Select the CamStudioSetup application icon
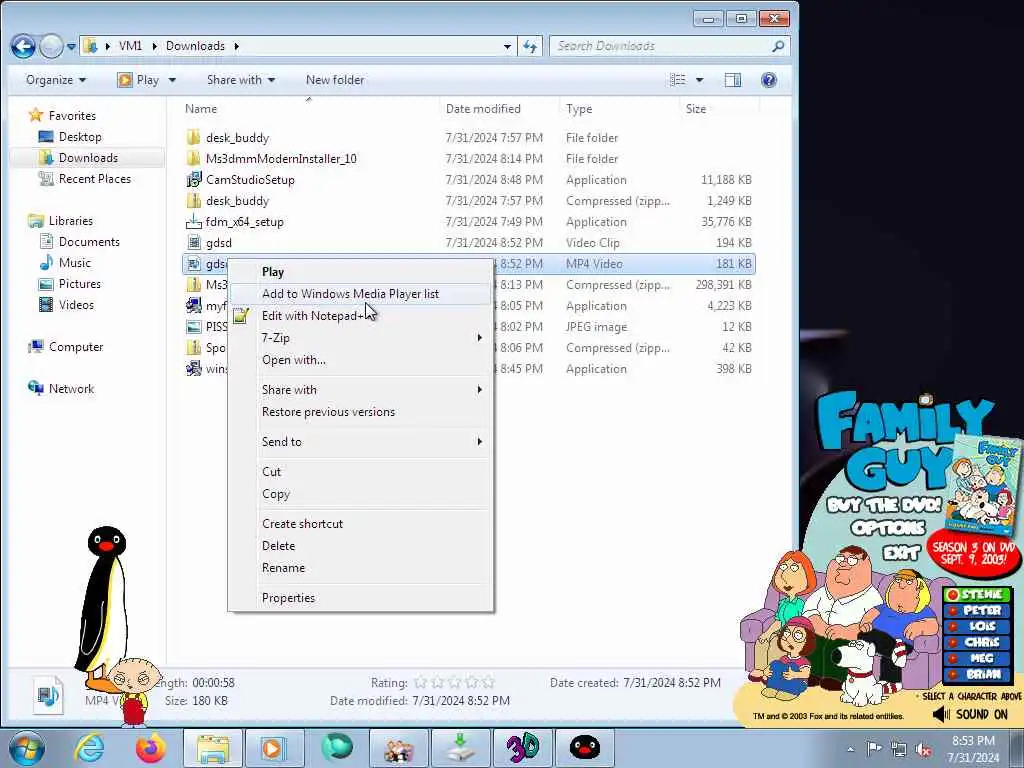The image size is (1024, 768). pos(194,180)
